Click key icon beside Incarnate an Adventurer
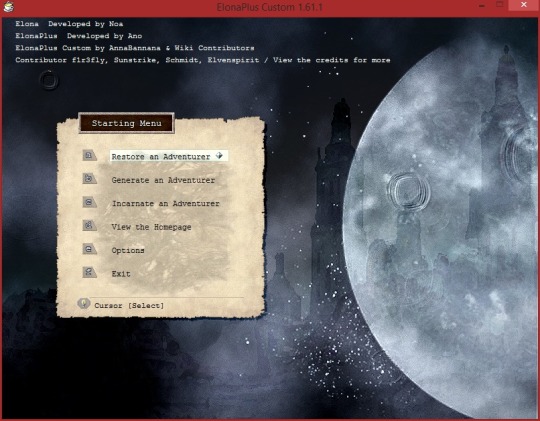 (90, 202)
